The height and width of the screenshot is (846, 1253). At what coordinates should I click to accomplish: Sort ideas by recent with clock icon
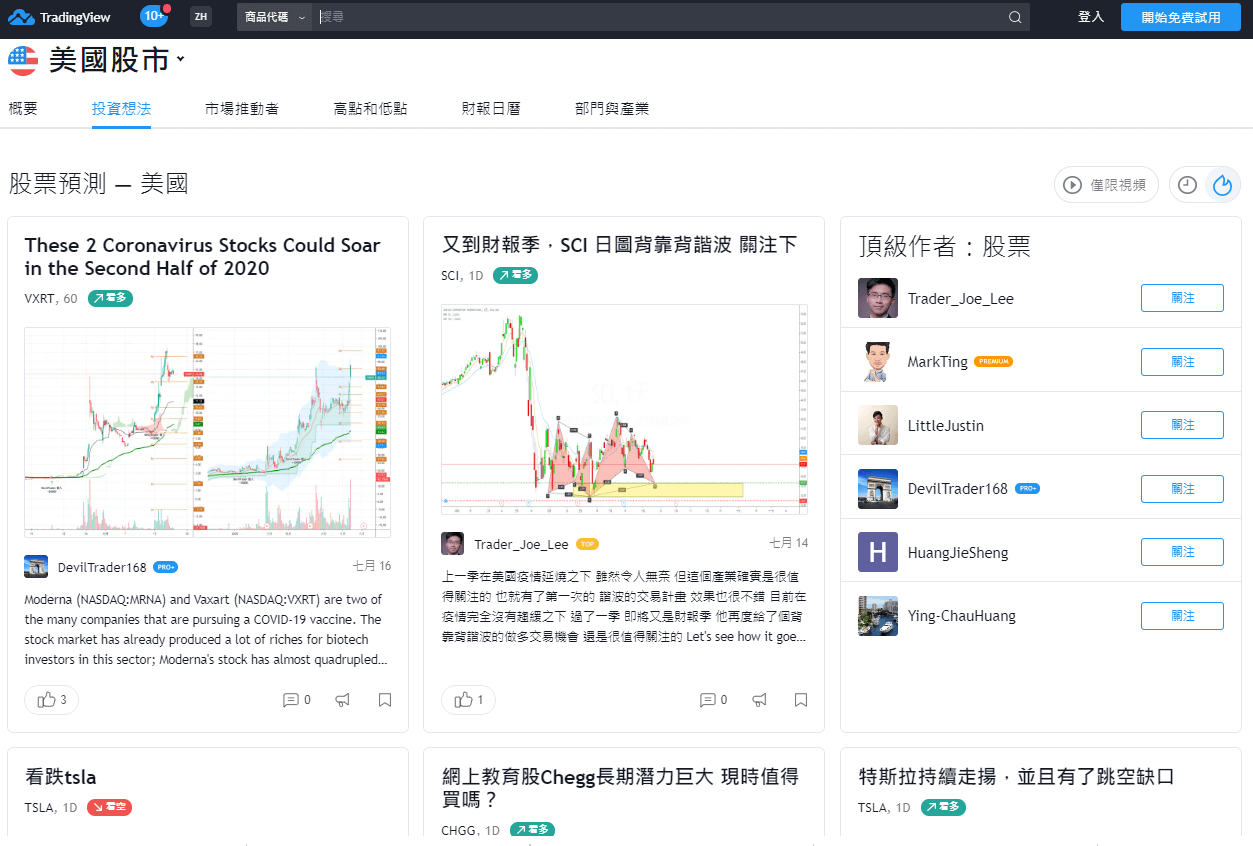click(x=1186, y=184)
